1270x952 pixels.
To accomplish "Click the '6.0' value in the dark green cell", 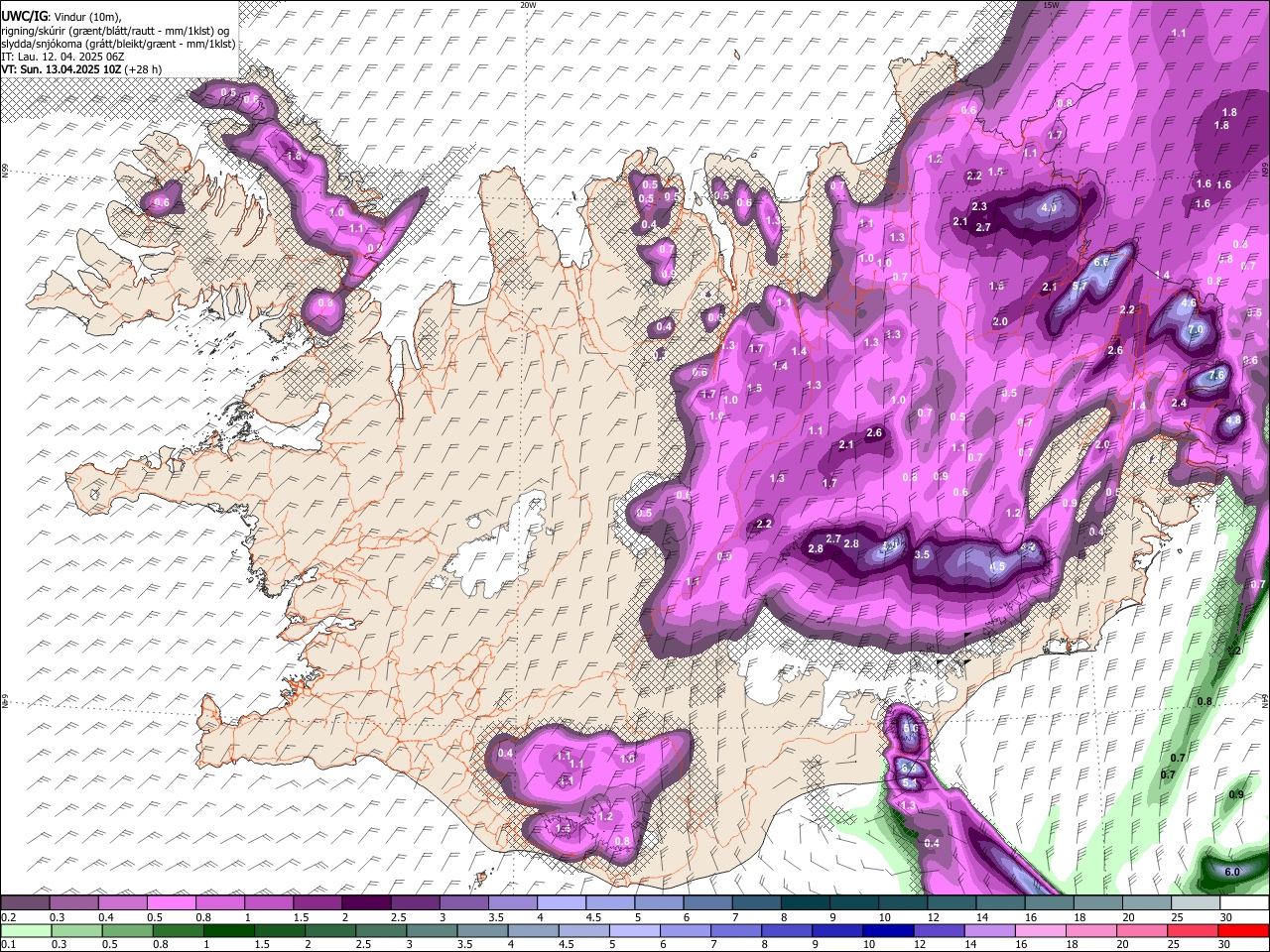I will pos(1232,872).
